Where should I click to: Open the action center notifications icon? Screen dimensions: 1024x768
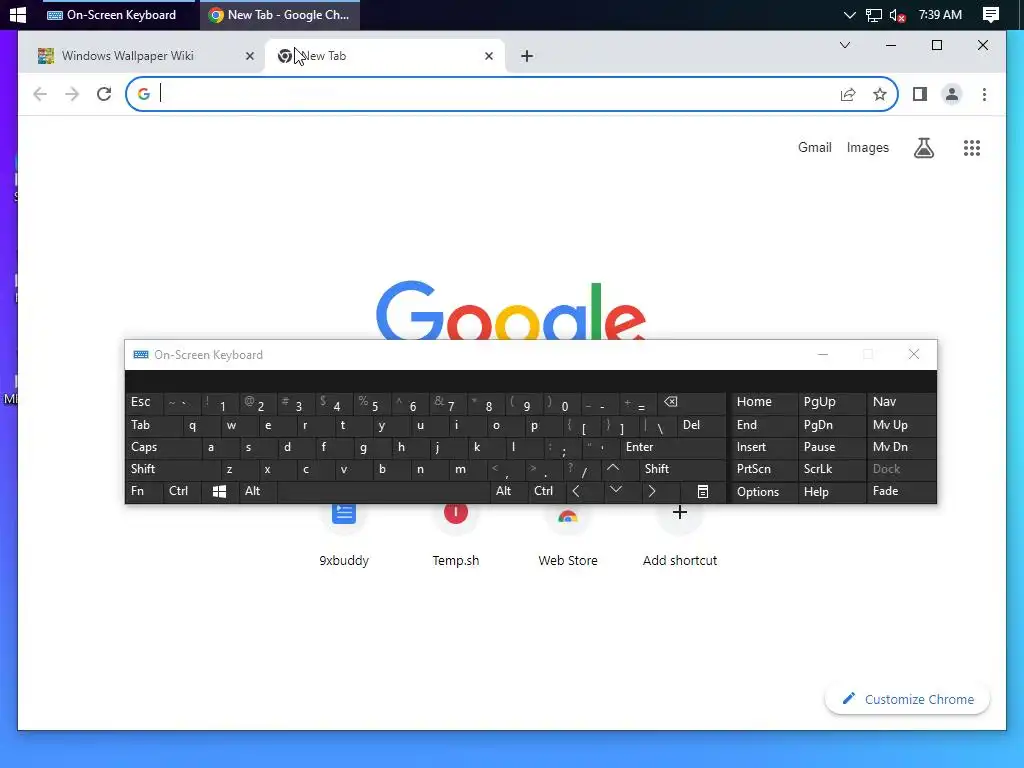click(x=991, y=14)
